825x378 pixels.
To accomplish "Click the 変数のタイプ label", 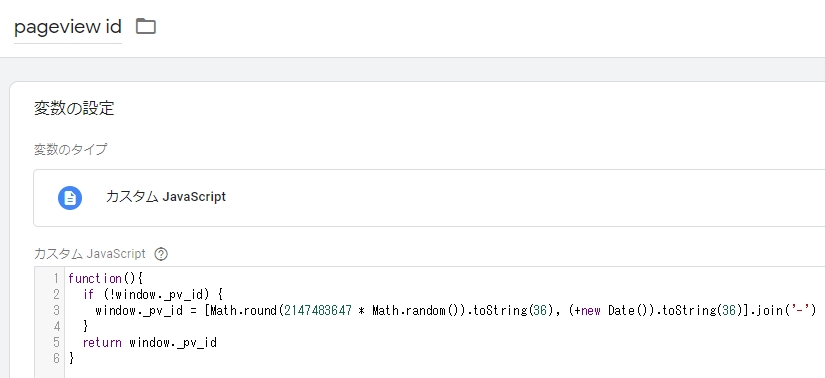I will (x=71, y=150).
